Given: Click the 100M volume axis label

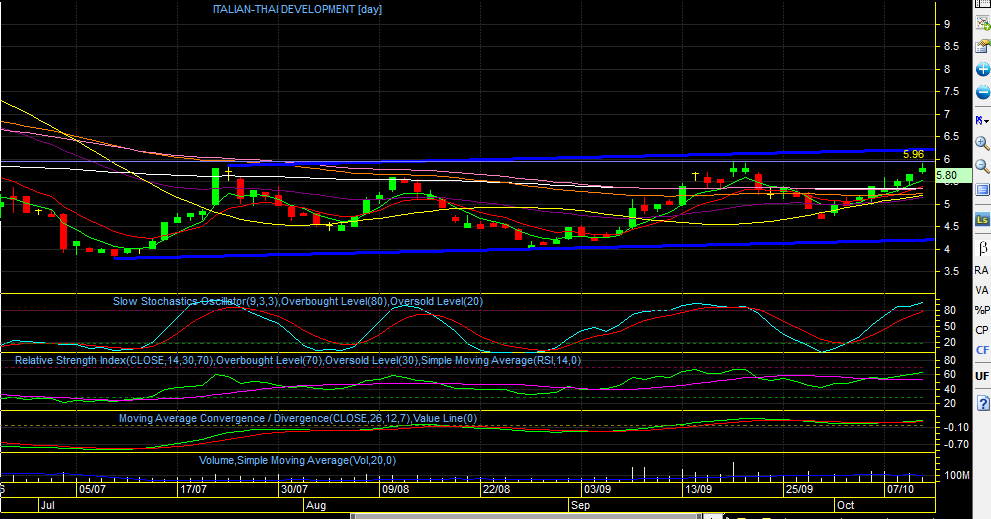Looking at the screenshot, I should [957, 475].
